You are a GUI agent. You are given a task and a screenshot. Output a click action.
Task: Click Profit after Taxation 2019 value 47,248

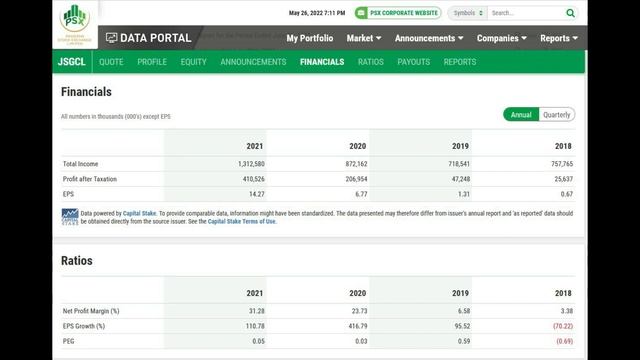coord(461,179)
